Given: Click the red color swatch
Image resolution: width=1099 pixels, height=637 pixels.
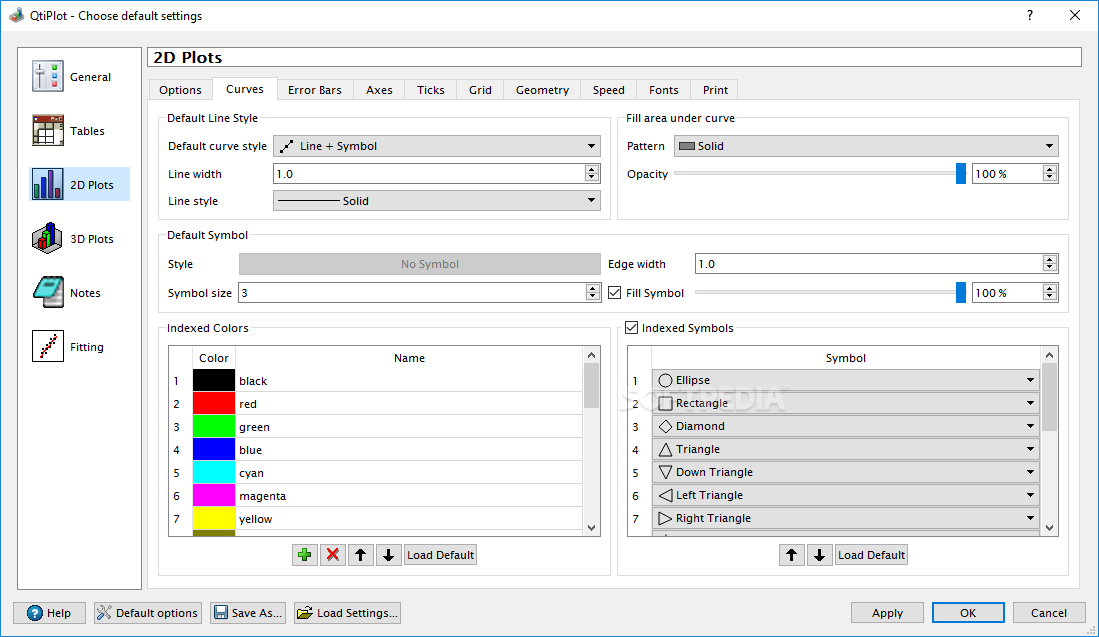Looking at the screenshot, I should coord(214,404).
